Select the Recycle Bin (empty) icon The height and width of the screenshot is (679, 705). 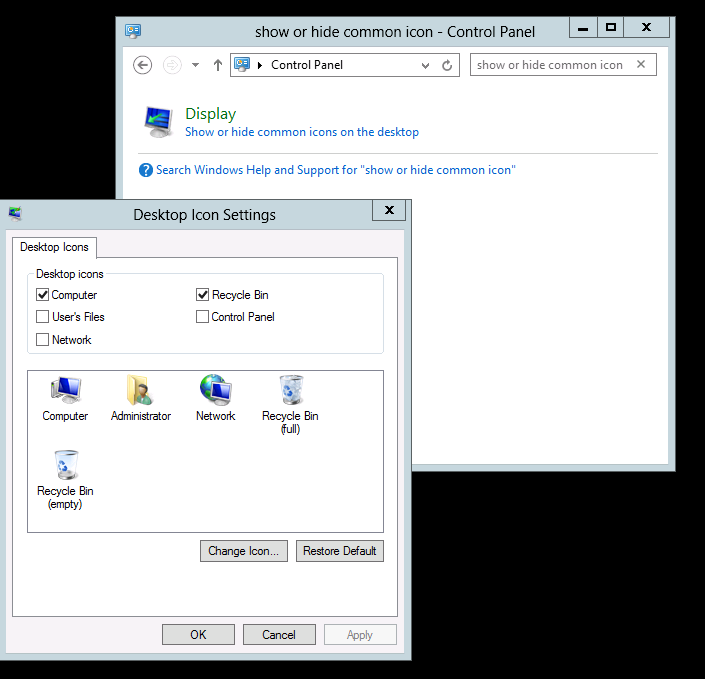coord(66,465)
